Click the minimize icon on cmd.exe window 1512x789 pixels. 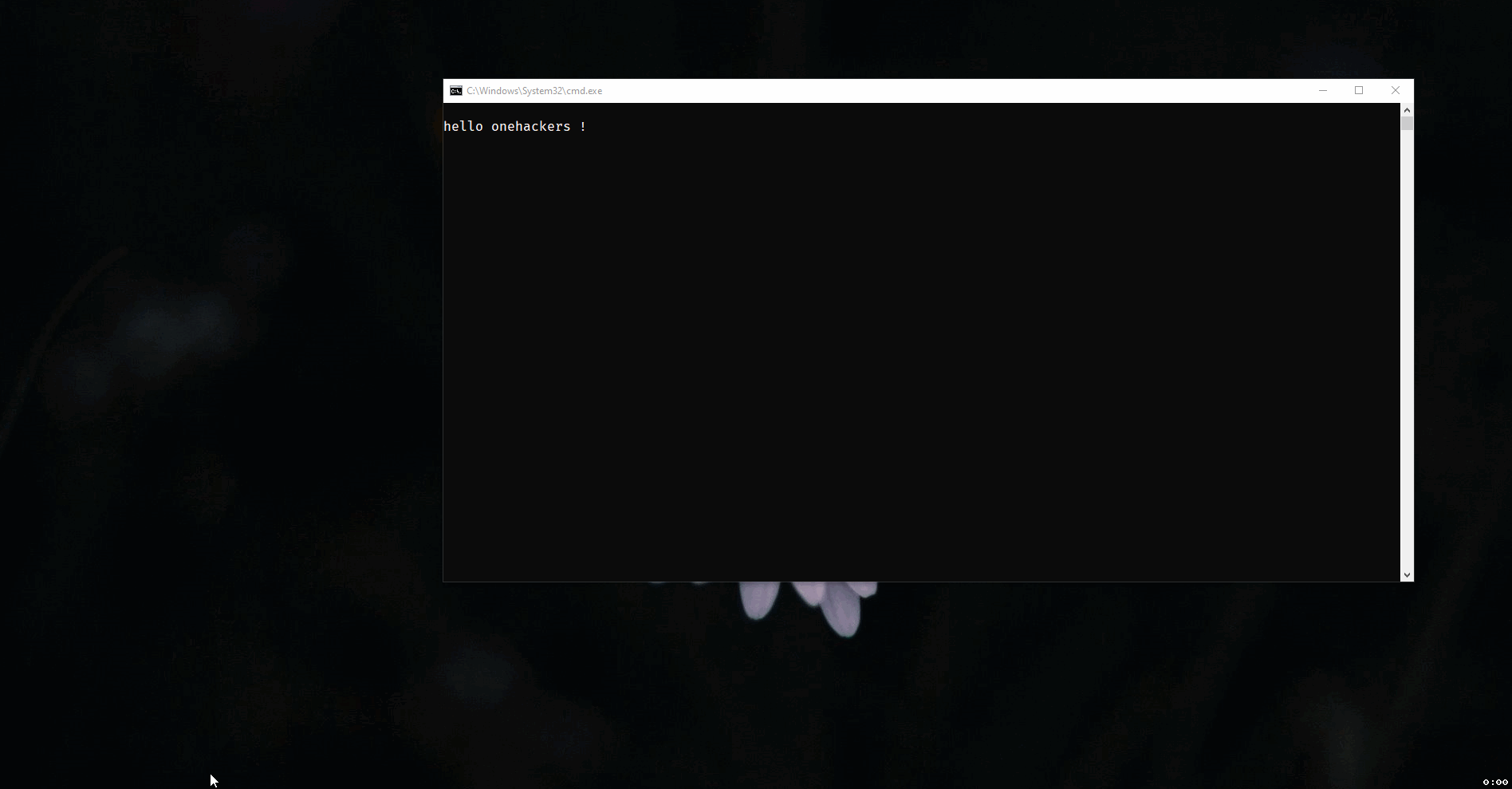point(1323,90)
